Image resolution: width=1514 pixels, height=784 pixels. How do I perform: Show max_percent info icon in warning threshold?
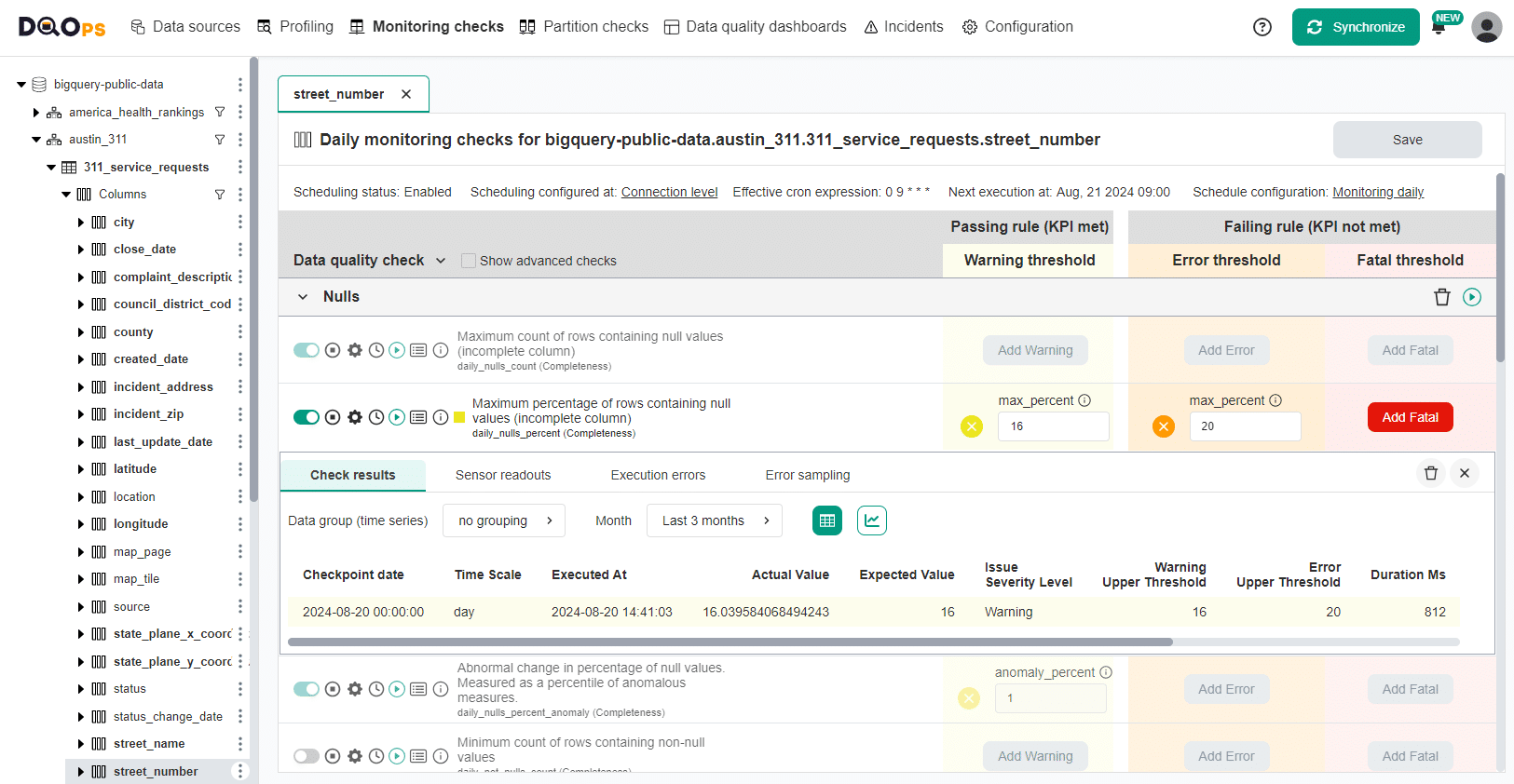(x=1084, y=400)
